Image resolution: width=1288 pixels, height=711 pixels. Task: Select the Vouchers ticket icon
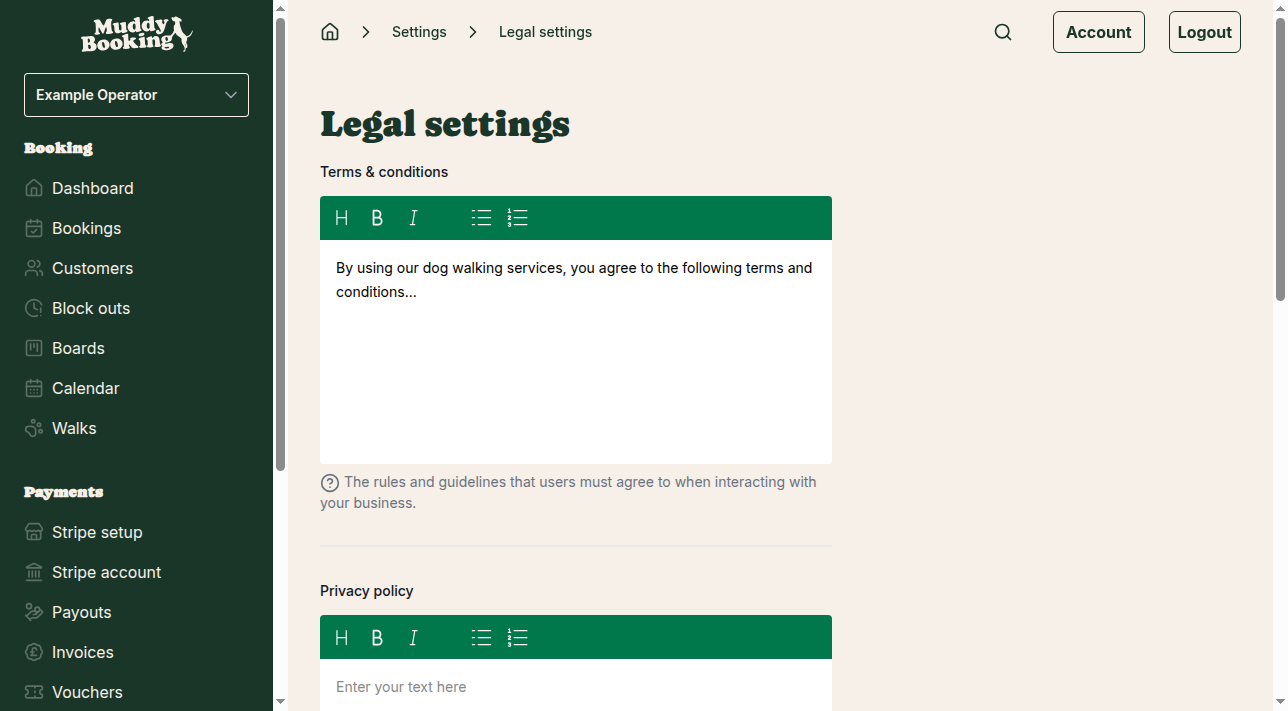coord(33,692)
